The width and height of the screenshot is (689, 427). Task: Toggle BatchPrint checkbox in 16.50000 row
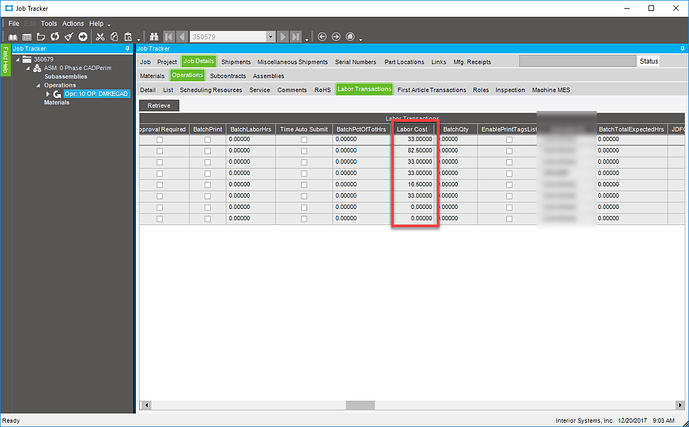point(207,185)
